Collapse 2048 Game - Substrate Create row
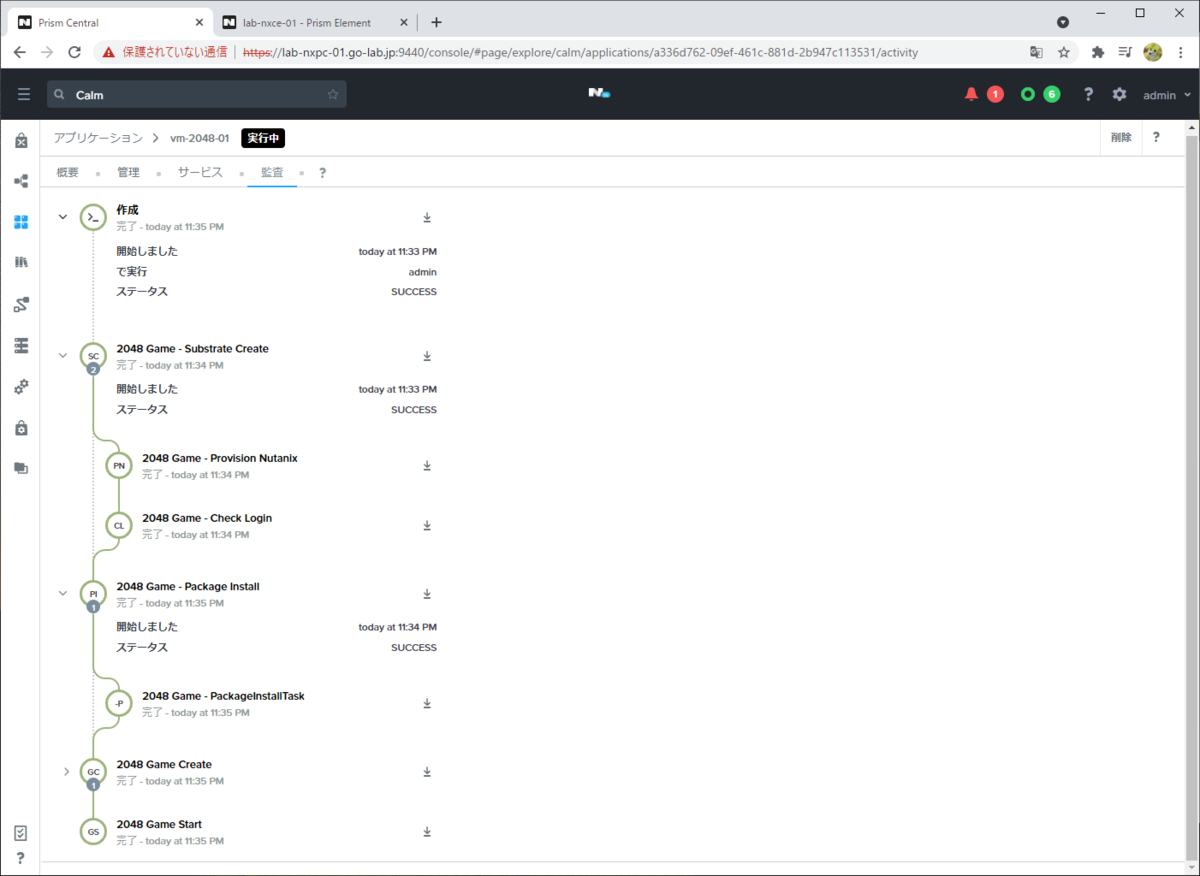The image size is (1200, 876). (63, 355)
